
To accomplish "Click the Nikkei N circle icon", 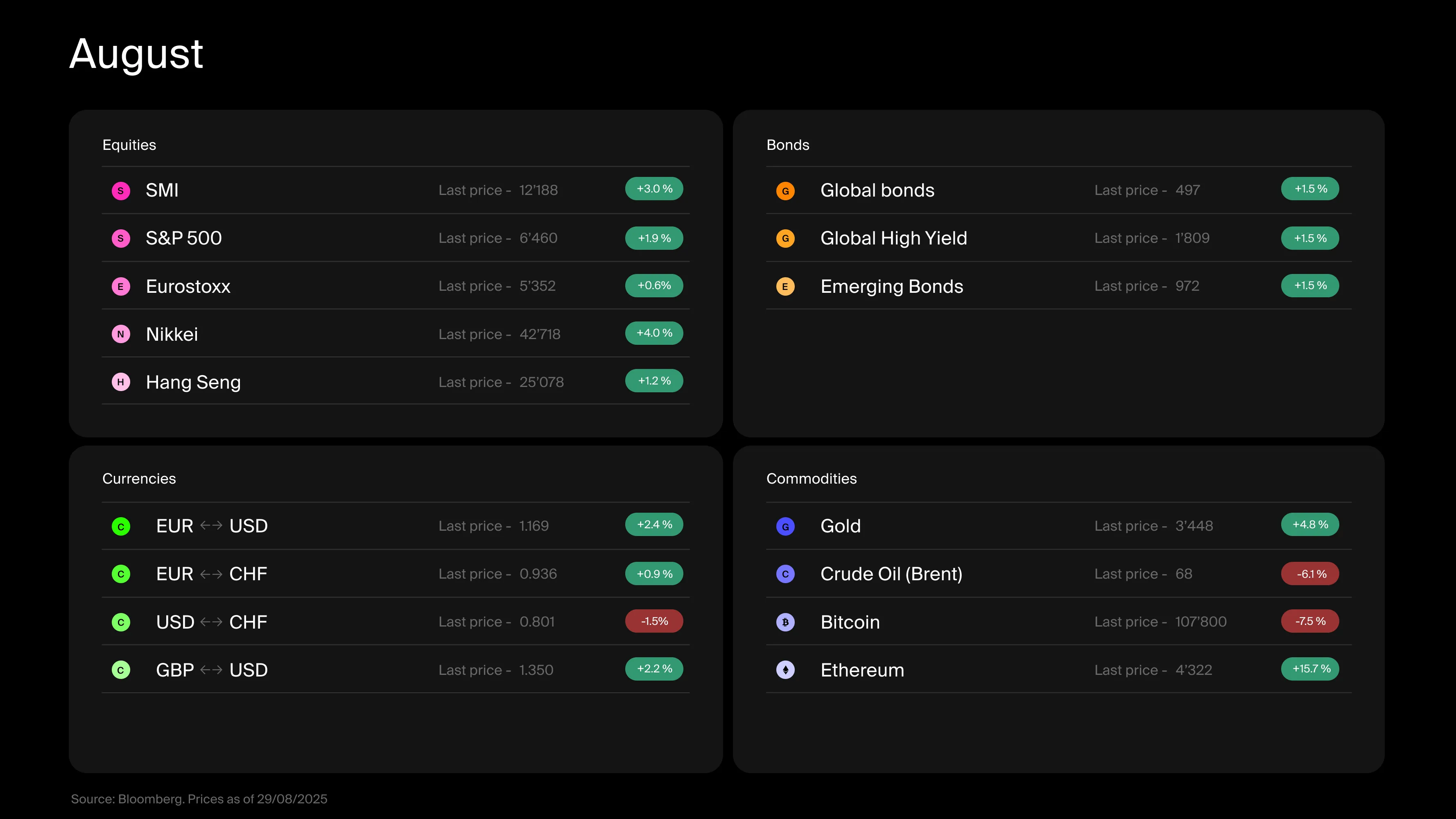I will pyautogui.click(x=120, y=334).
